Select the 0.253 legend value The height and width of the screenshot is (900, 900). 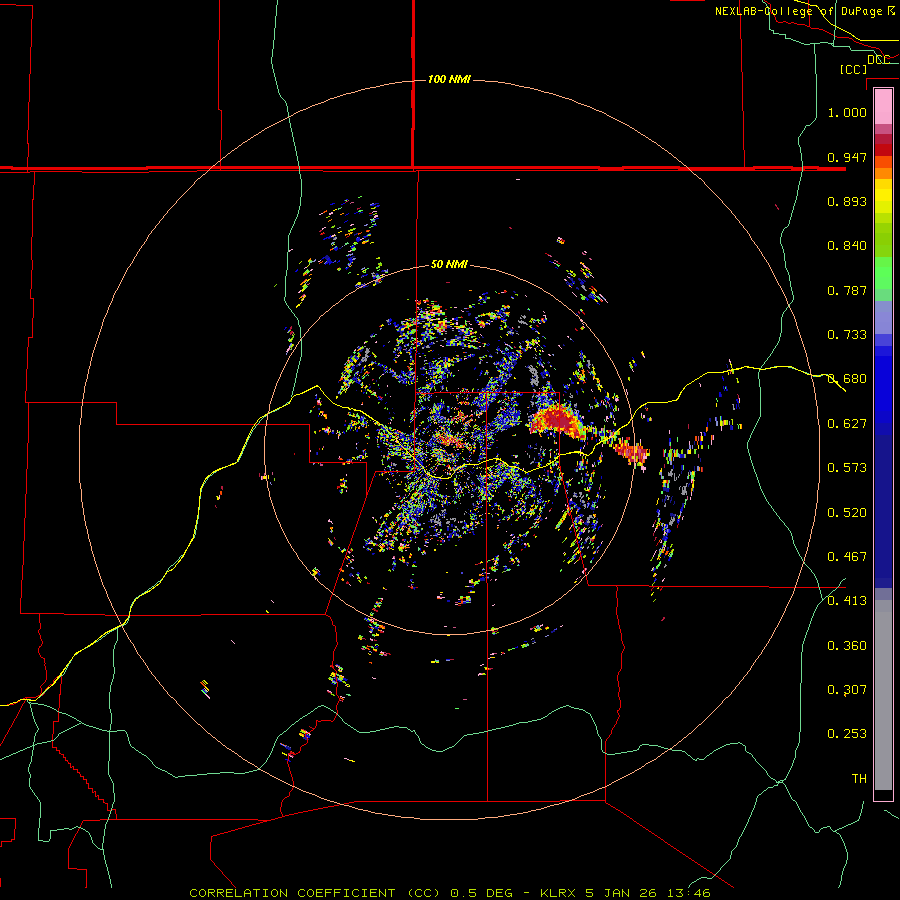pos(847,734)
